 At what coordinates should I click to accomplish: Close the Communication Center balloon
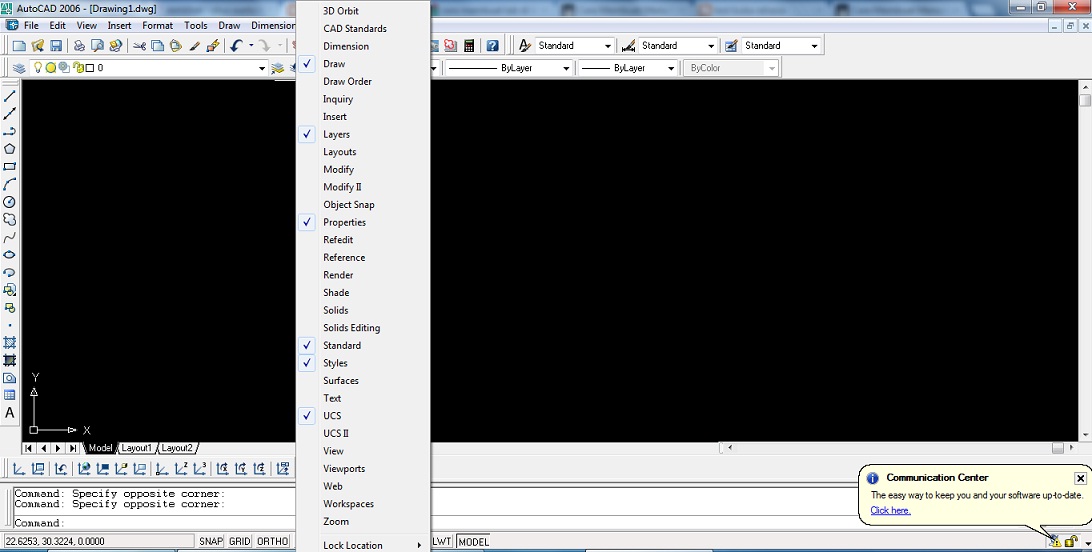coord(1079,478)
